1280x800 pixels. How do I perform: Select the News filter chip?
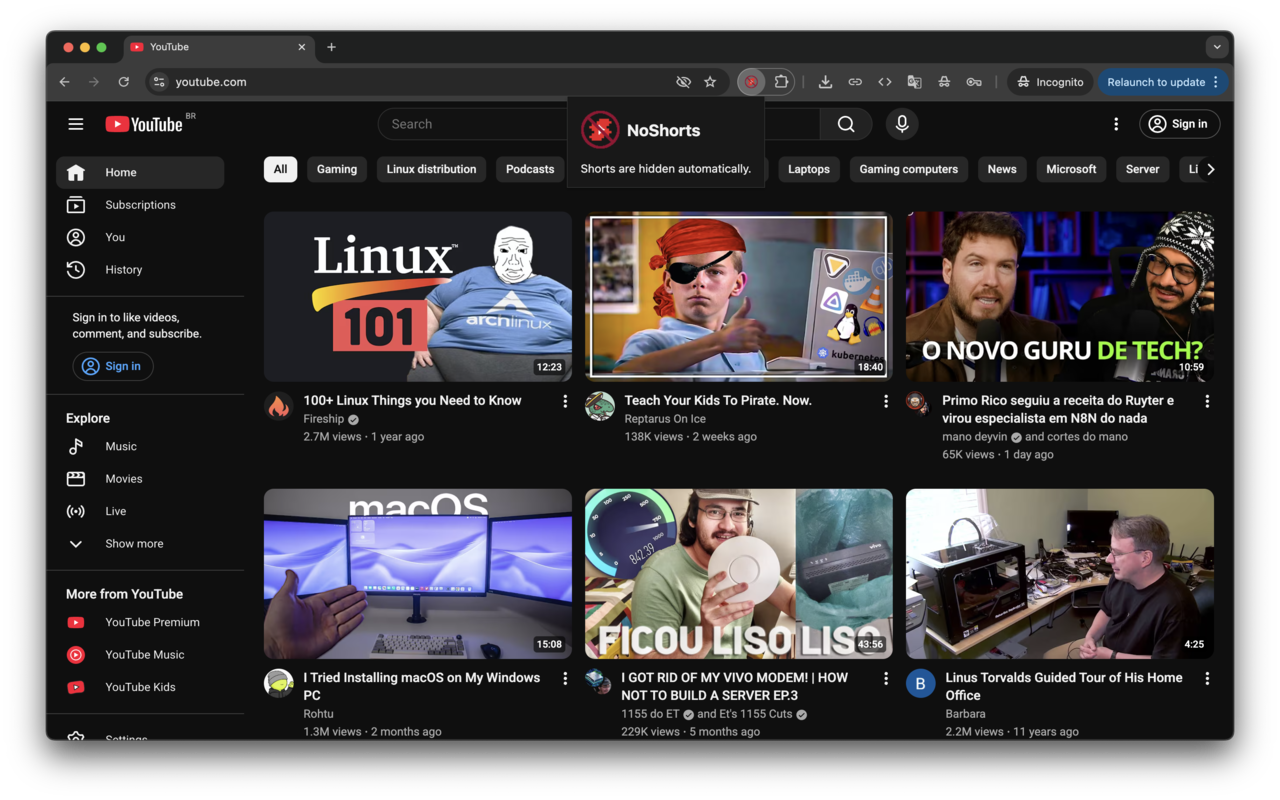[1002, 169]
